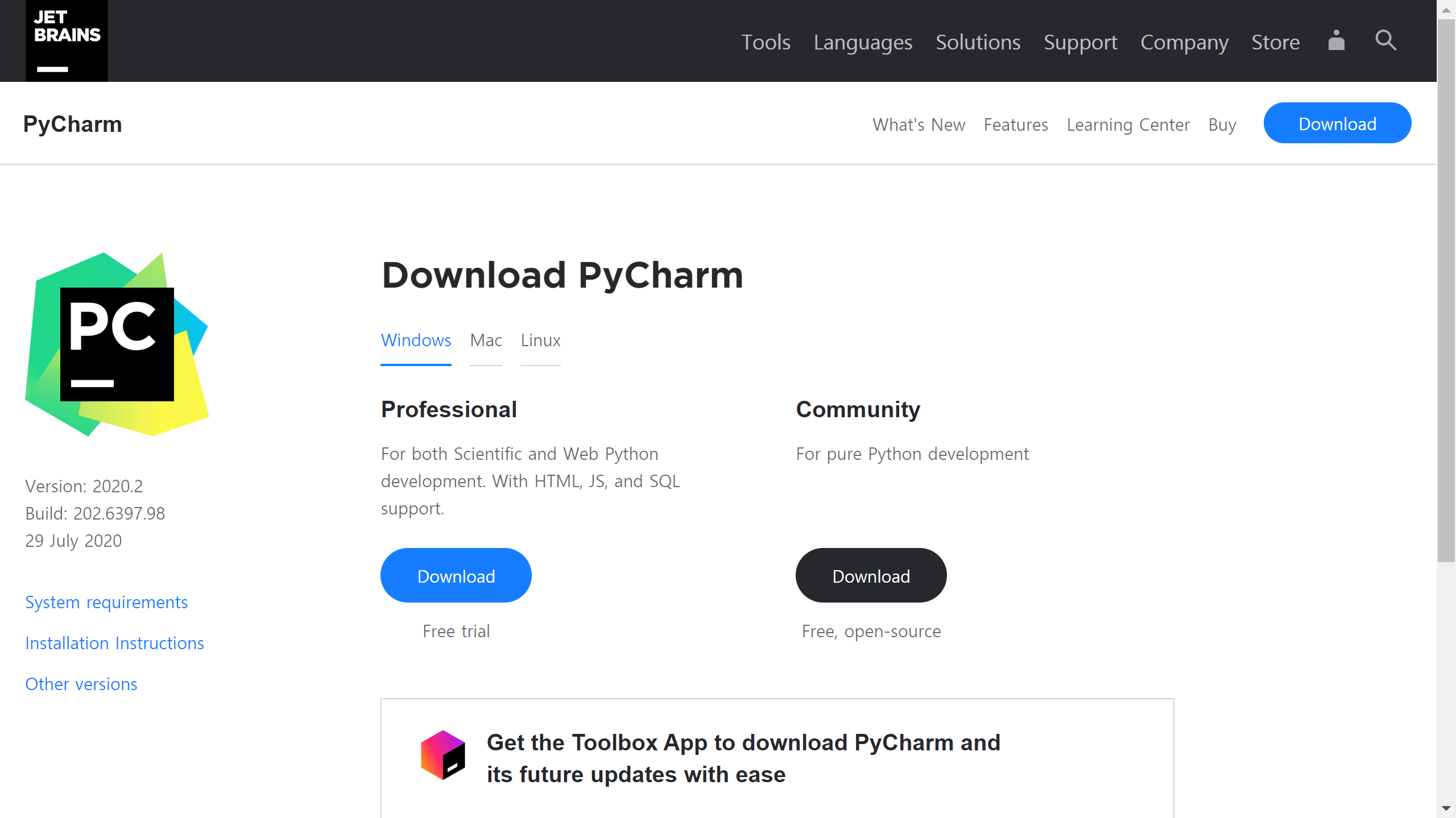Image resolution: width=1456 pixels, height=818 pixels.
Task: Open the account profile icon
Action: [1336, 41]
